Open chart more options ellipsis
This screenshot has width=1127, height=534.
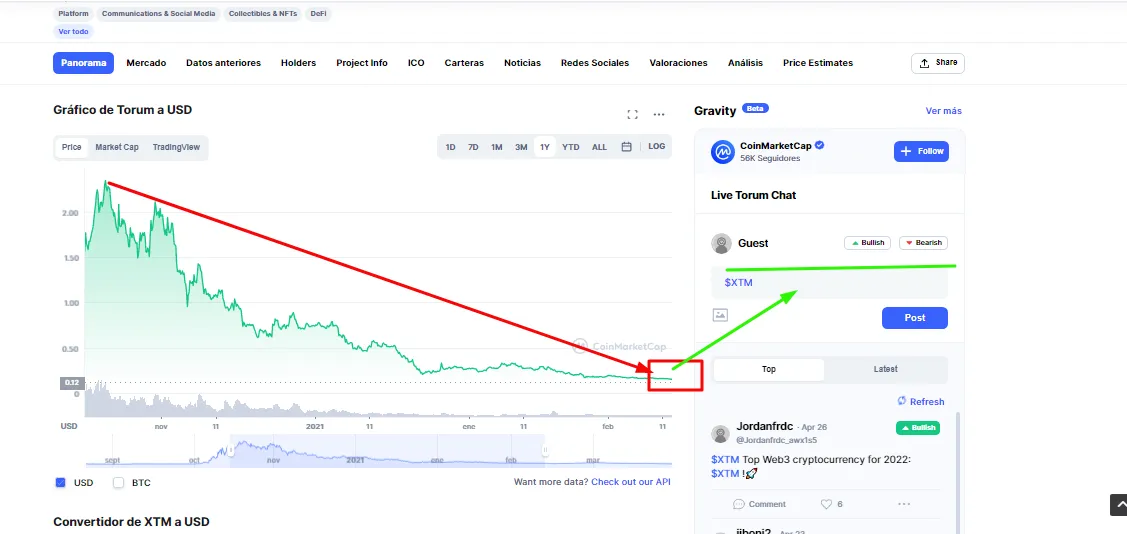[x=659, y=114]
